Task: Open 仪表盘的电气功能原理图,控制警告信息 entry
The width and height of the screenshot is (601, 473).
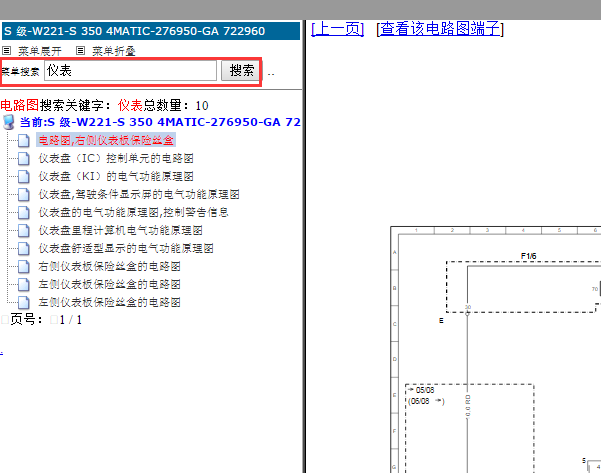Action: (133, 212)
